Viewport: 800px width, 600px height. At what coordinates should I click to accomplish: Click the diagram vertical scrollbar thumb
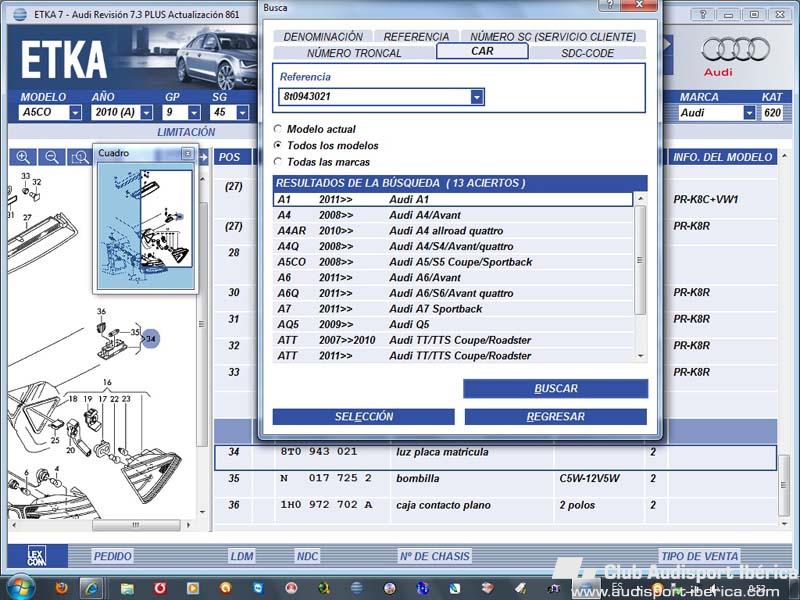202,323
